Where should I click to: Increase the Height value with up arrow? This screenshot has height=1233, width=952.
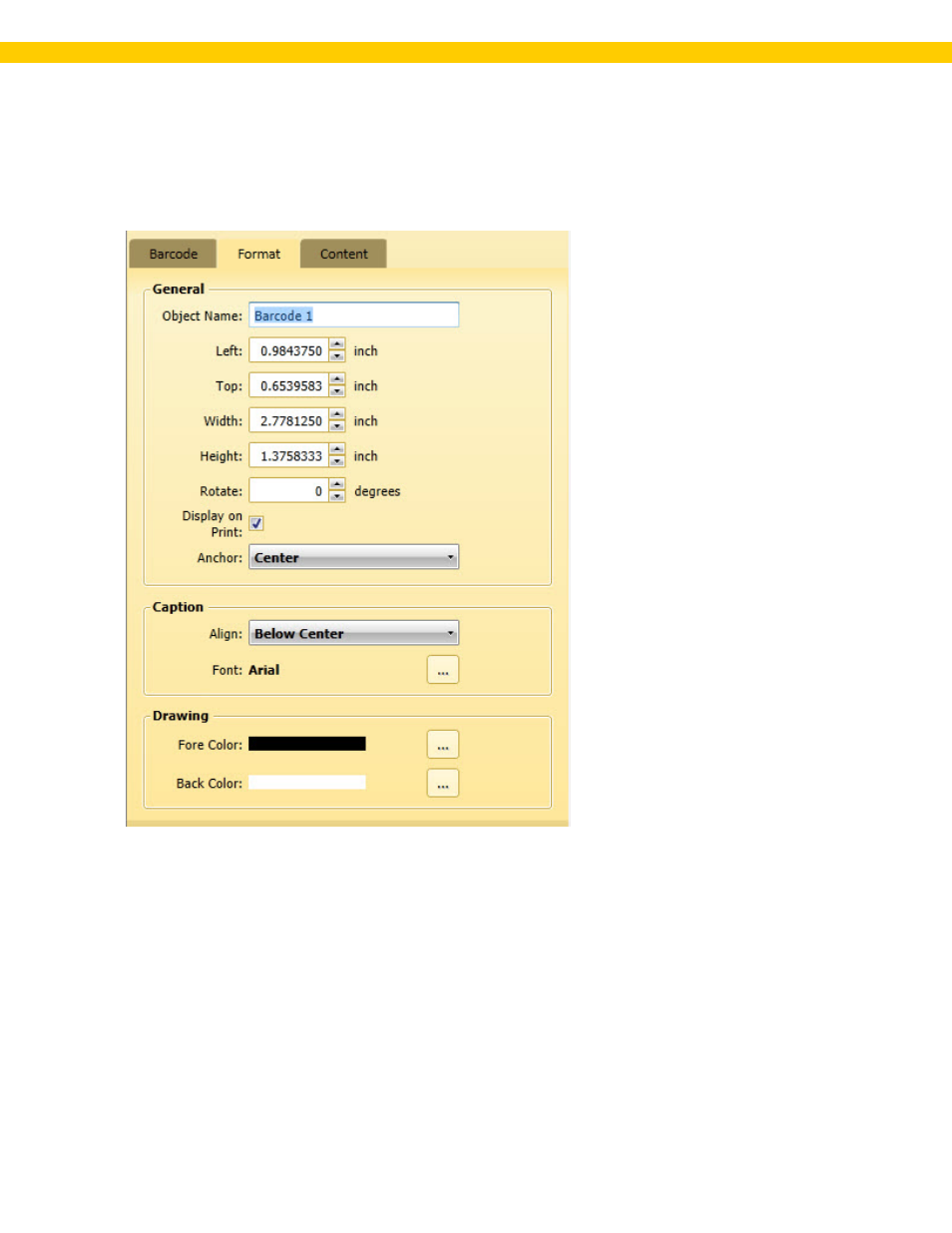(x=337, y=449)
